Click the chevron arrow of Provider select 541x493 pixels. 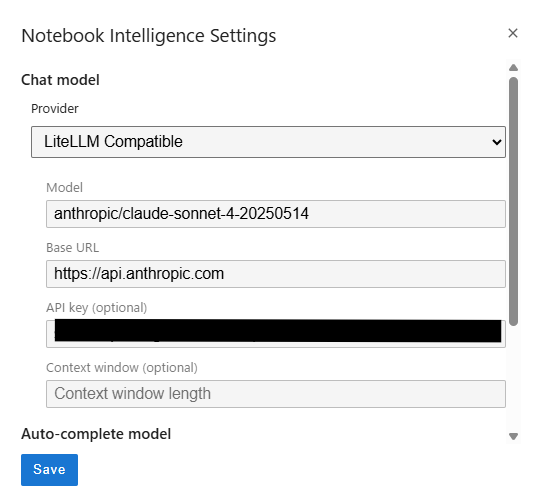pos(496,142)
